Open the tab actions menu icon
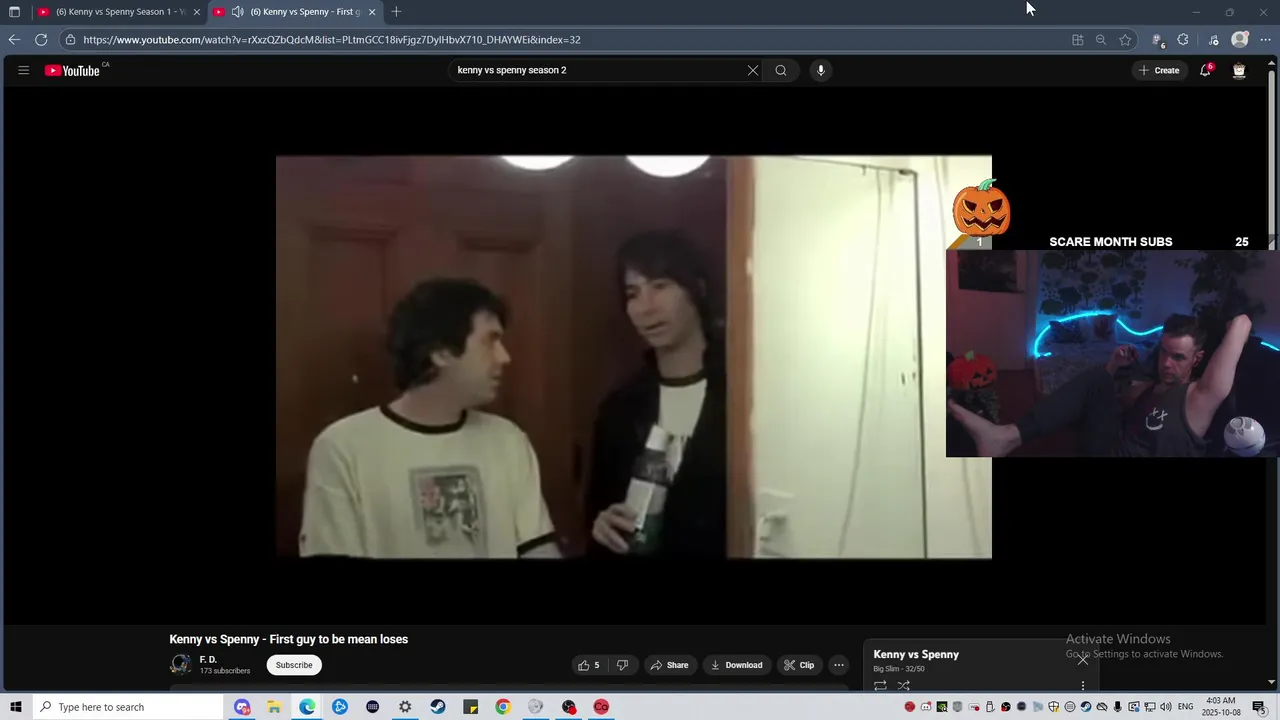 pos(14,12)
